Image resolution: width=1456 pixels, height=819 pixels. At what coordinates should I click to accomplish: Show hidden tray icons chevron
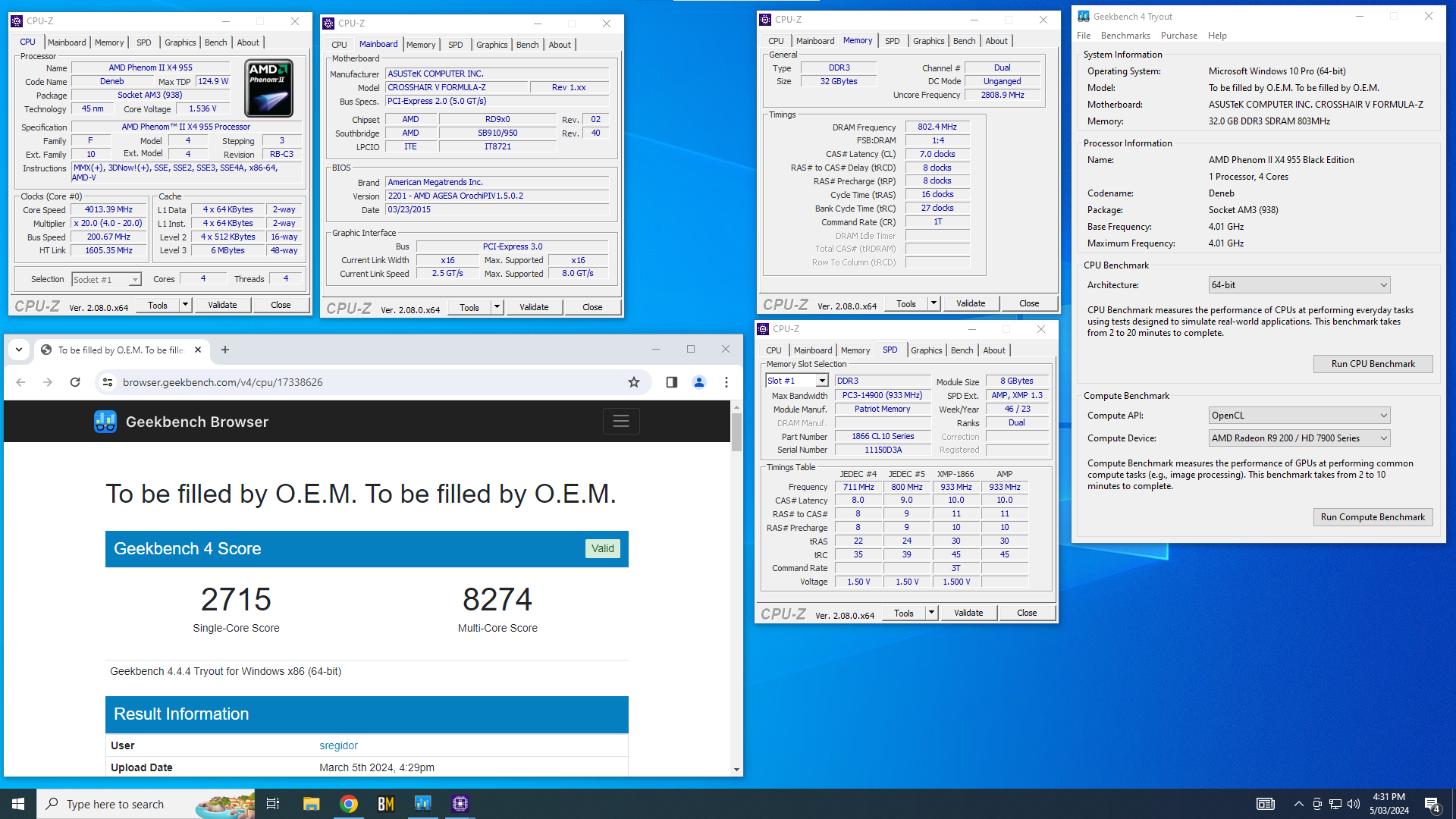click(x=1299, y=804)
